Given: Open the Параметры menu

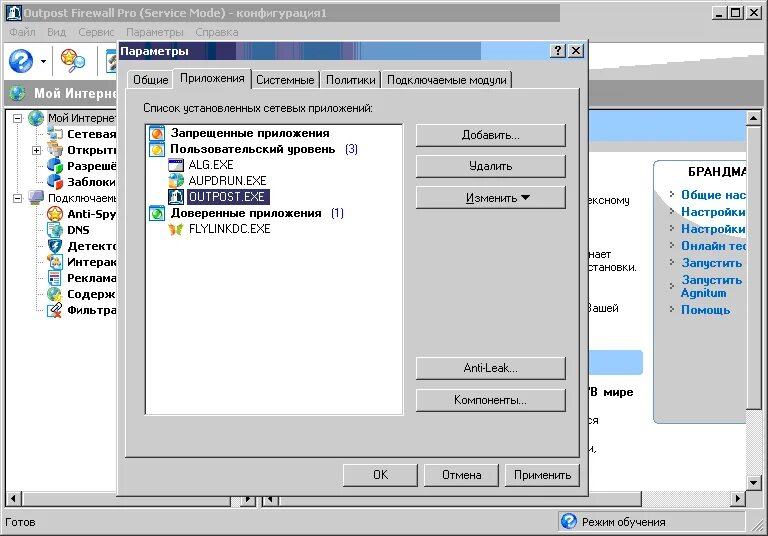Looking at the screenshot, I should click(x=155, y=32).
